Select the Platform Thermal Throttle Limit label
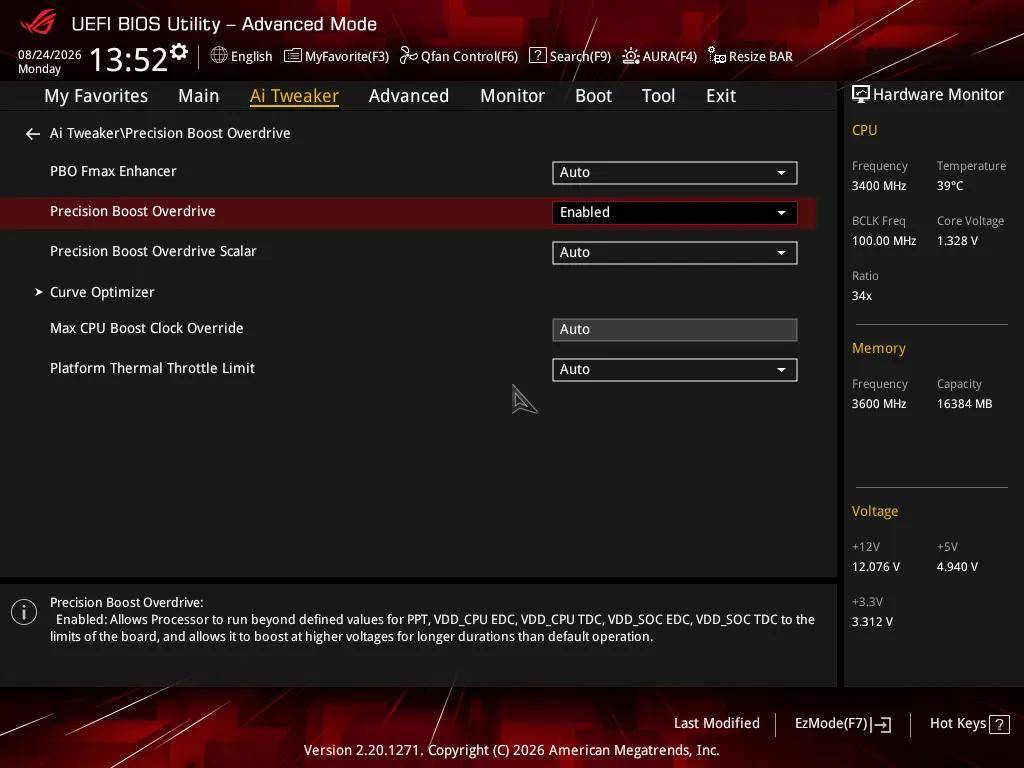The image size is (1024, 768). [x=152, y=368]
